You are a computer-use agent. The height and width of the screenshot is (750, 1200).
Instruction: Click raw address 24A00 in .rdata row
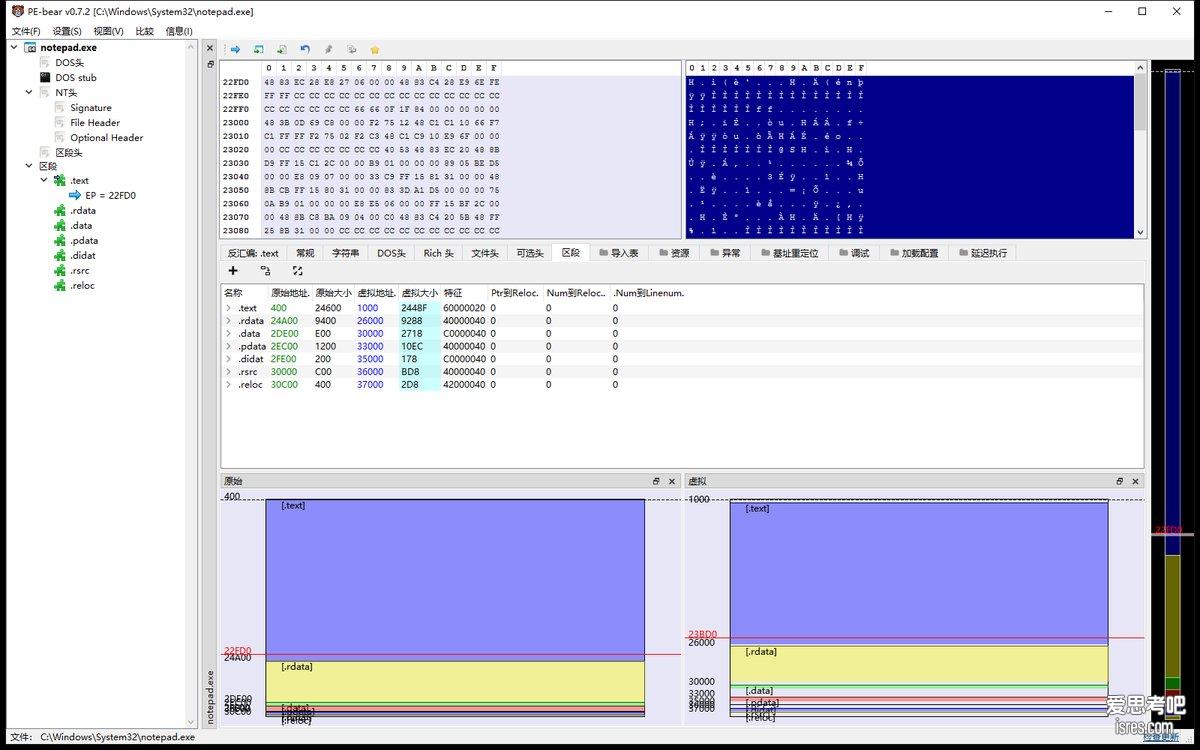[x=284, y=321]
